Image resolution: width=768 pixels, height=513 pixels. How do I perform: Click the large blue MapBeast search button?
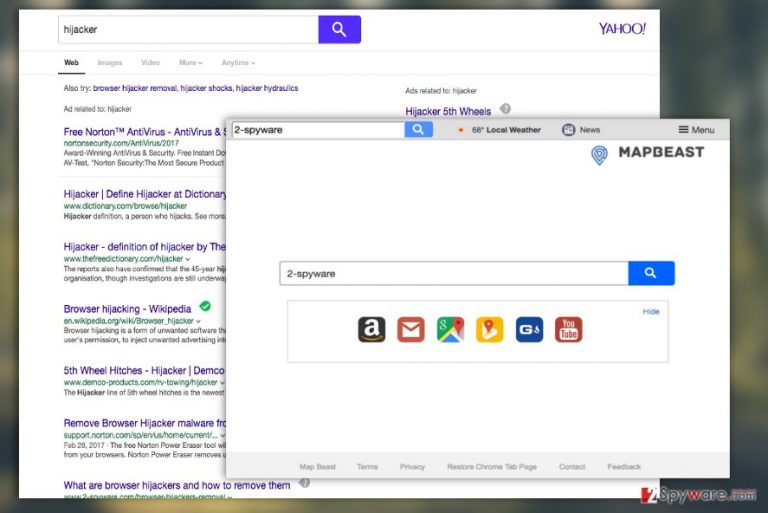tap(651, 273)
